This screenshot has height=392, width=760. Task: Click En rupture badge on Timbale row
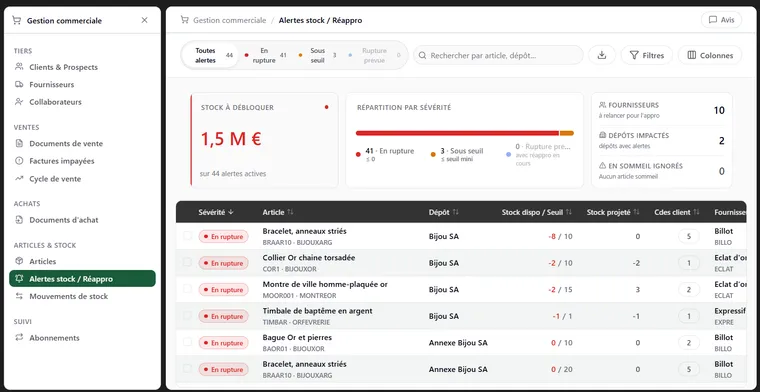(x=223, y=316)
